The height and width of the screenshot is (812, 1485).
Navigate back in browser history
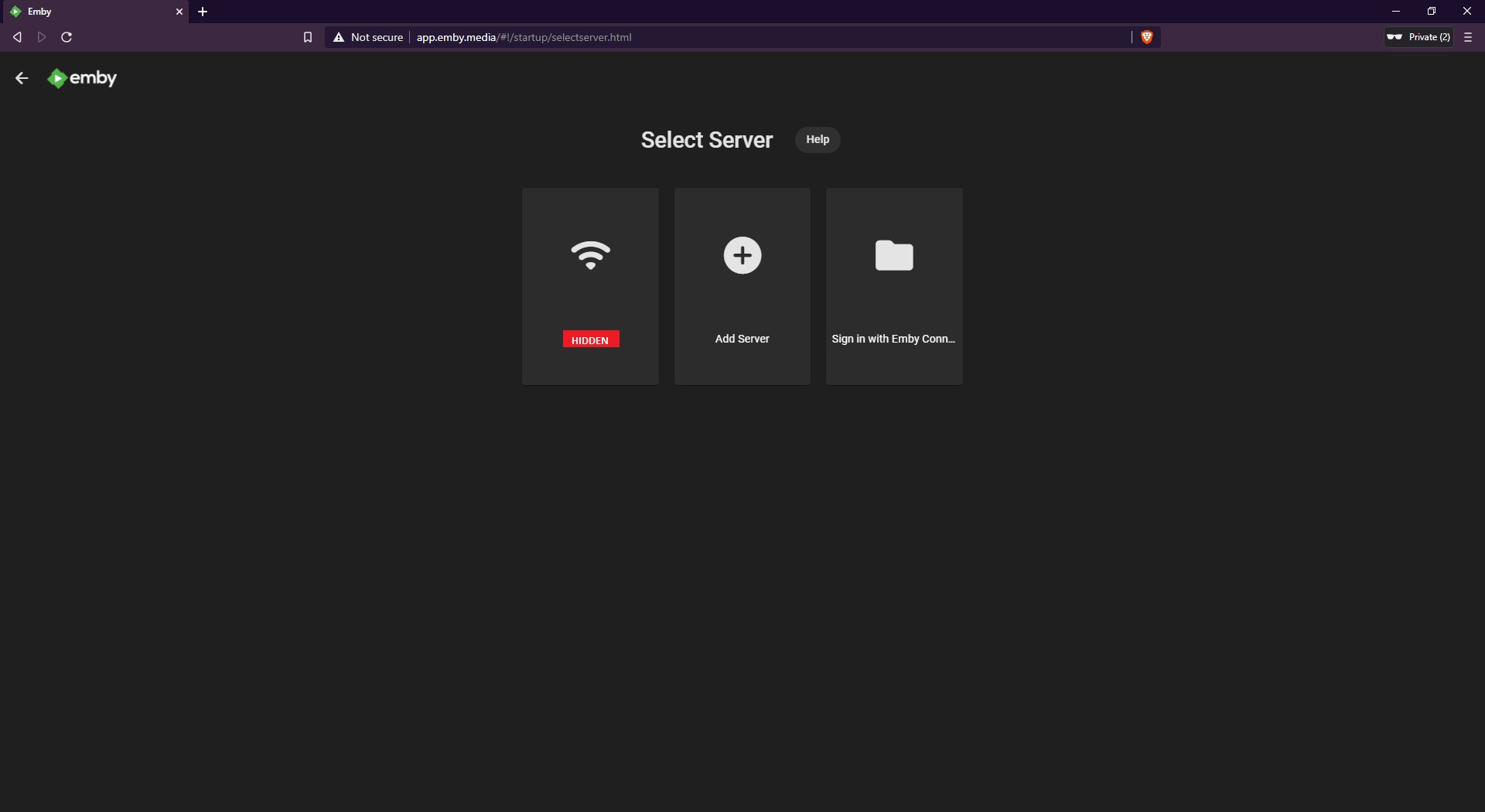(x=17, y=37)
